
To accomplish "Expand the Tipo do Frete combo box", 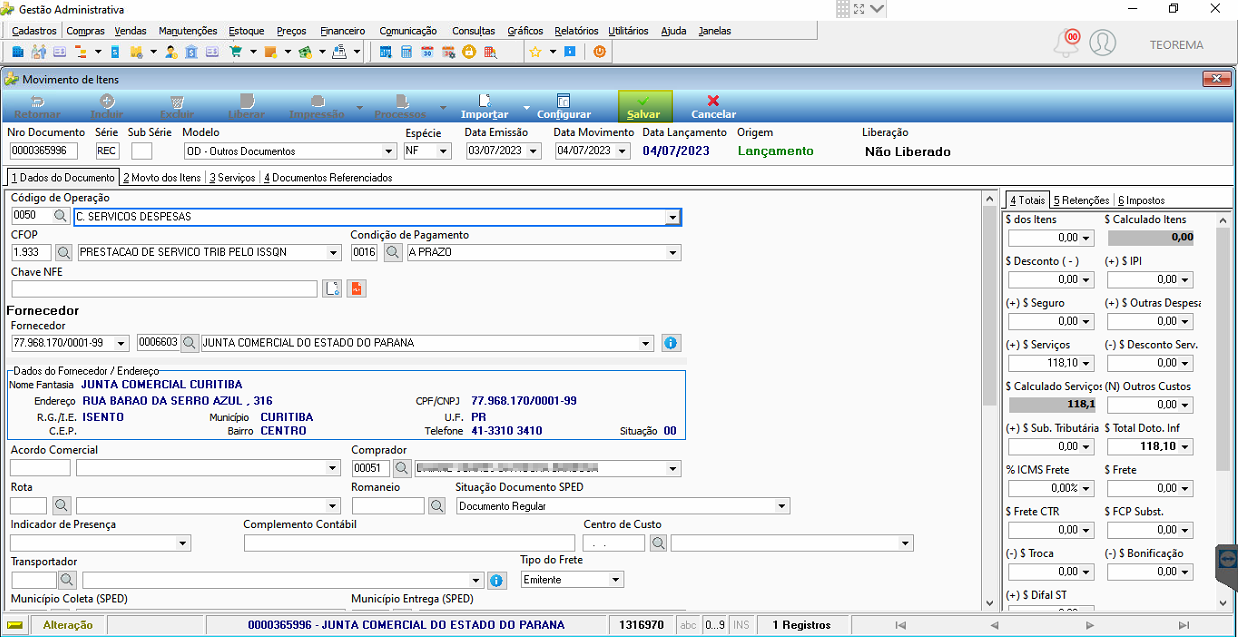I will point(616,580).
